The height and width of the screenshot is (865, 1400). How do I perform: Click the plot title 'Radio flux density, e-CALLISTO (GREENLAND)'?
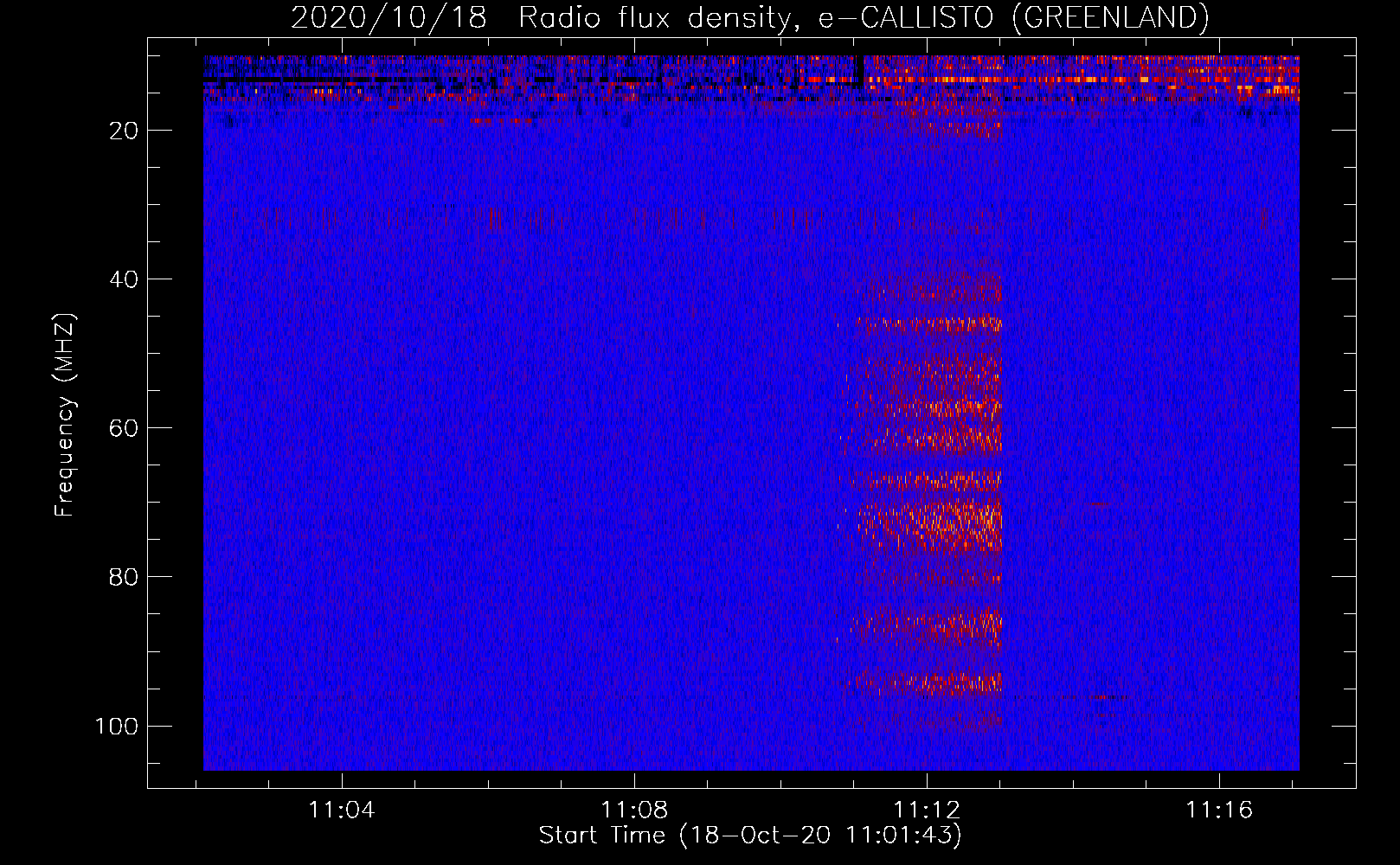click(863, 17)
